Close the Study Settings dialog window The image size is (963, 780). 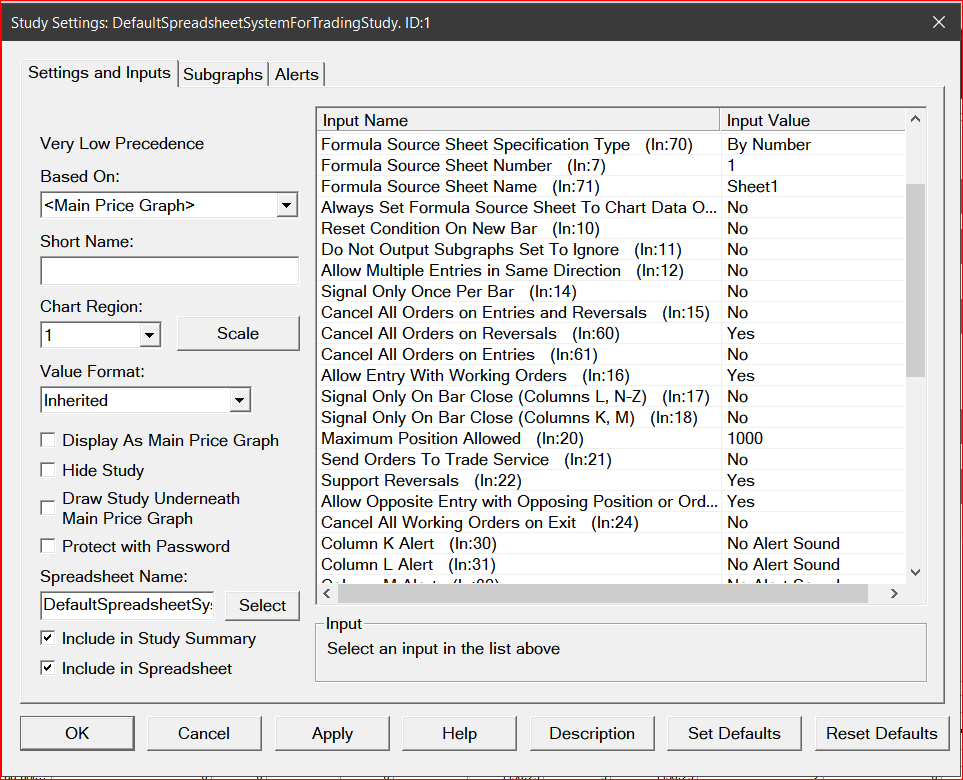click(x=937, y=22)
